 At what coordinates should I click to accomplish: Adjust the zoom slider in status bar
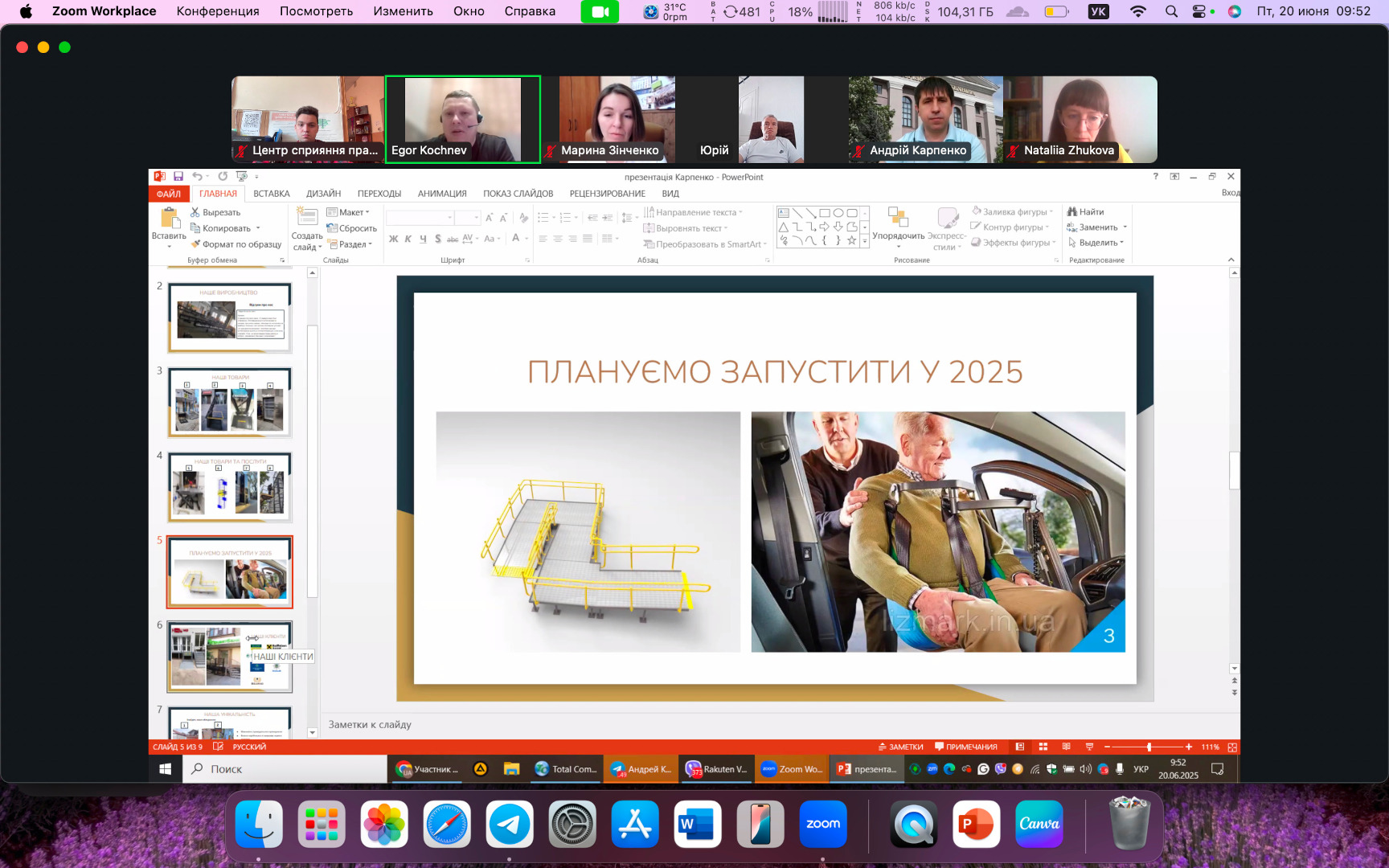(x=1149, y=747)
